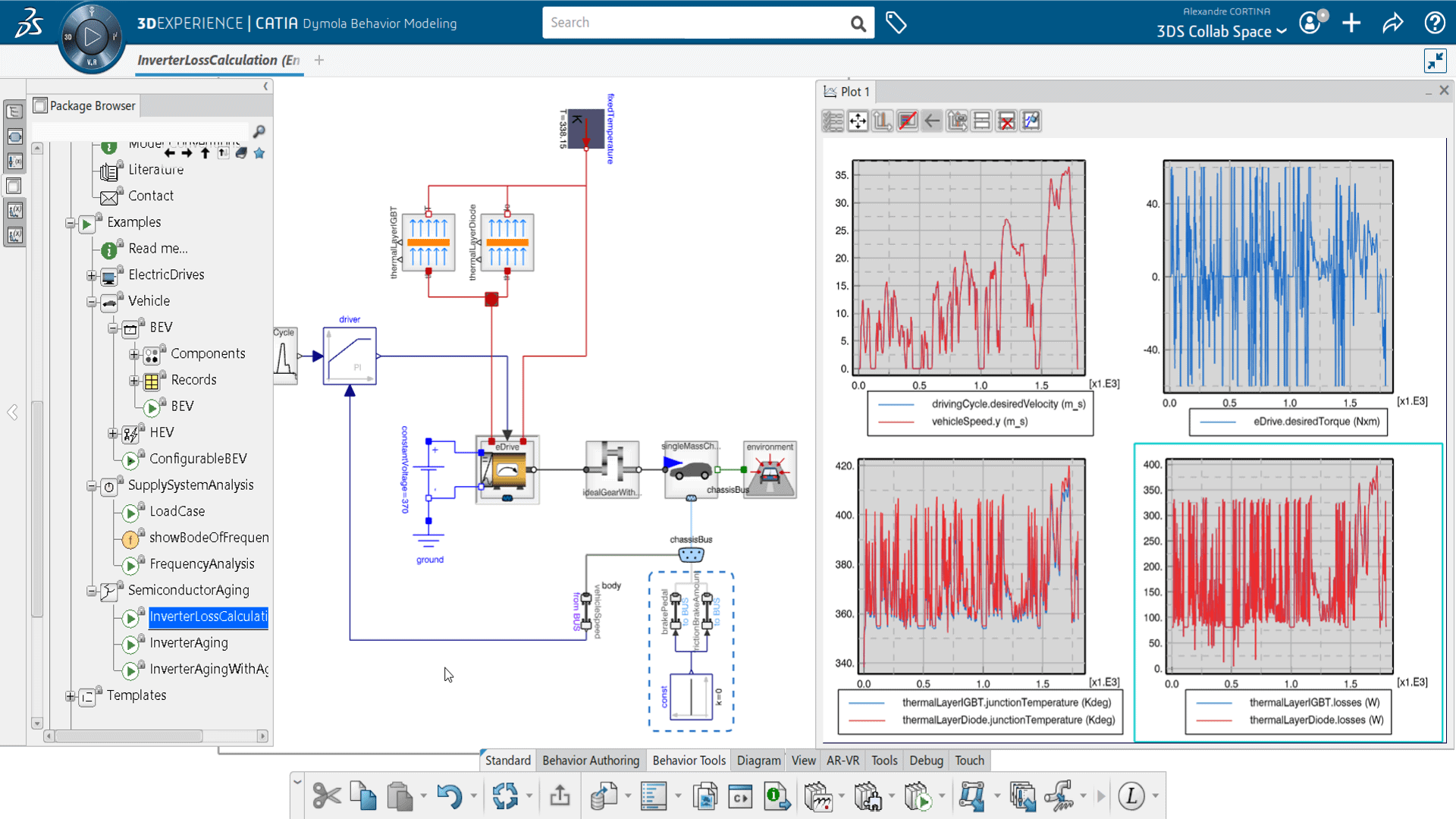1456x819 pixels.
Task: Open the help question mark icon
Action: tap(1434, 23)
